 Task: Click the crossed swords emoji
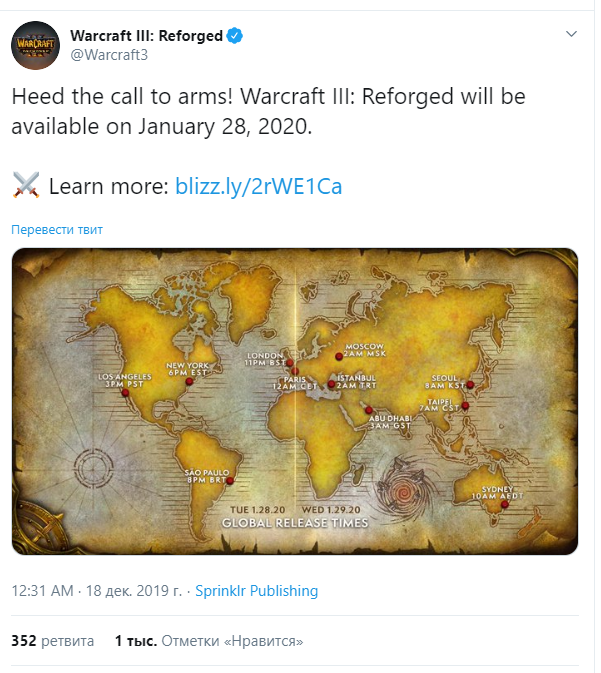(26, 185)
